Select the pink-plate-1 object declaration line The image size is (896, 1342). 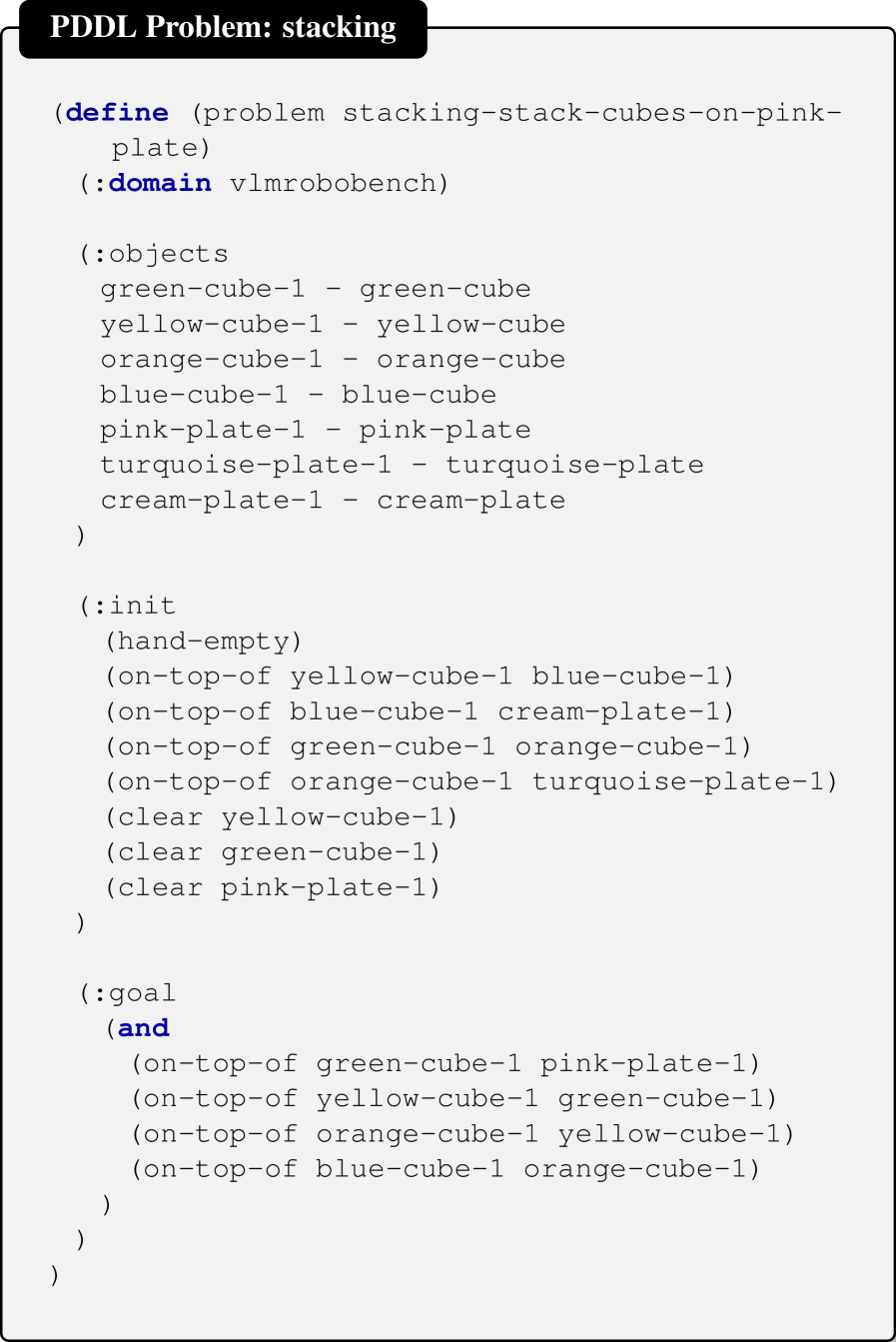[x=316, y=431]
